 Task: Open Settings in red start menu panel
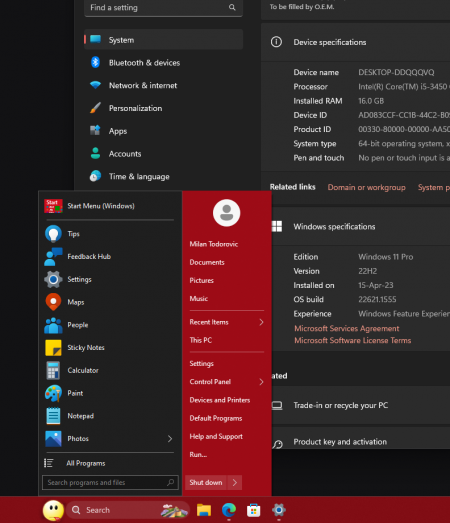coord(201,364)
